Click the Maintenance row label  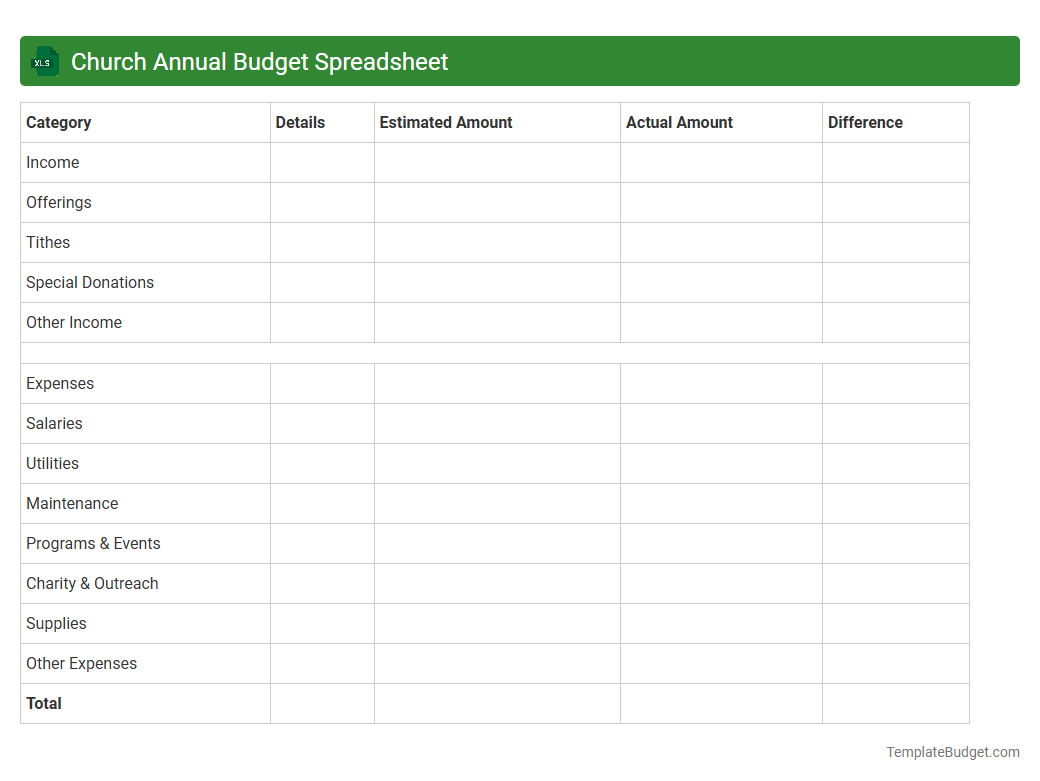[x=72, y=503]
